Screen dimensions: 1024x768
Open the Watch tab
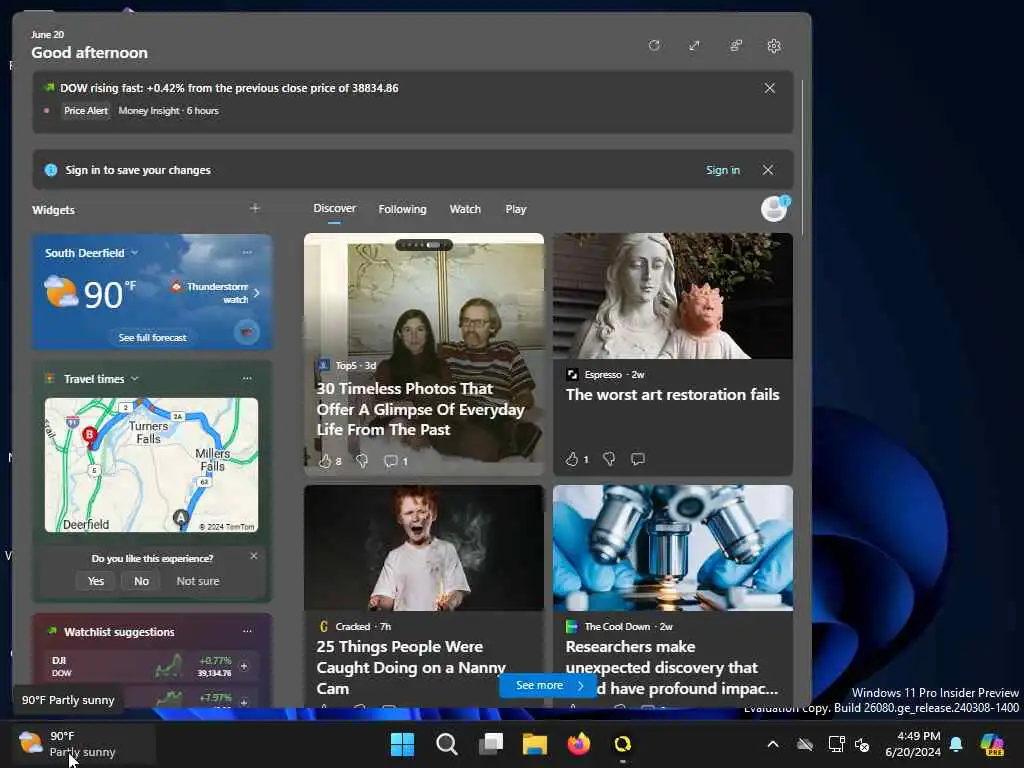[x=465, y=209]
